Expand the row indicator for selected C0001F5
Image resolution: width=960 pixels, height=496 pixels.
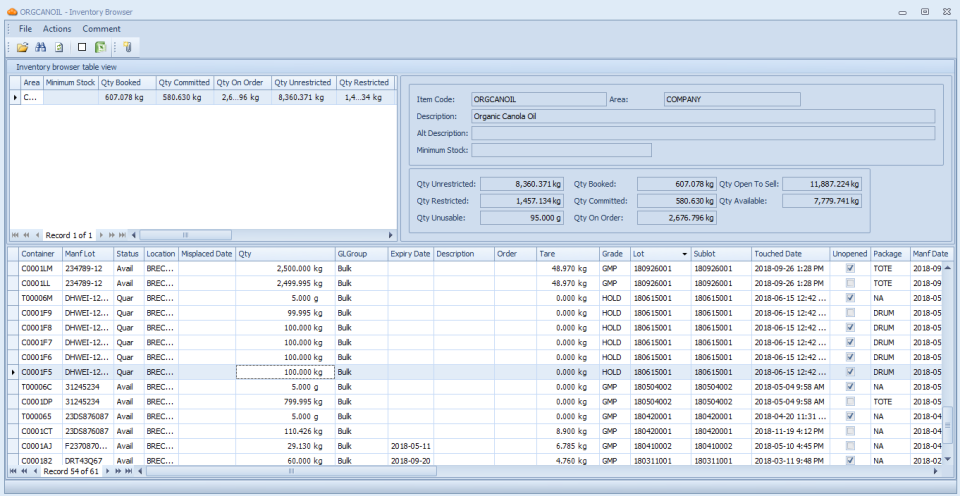[13, 372]
